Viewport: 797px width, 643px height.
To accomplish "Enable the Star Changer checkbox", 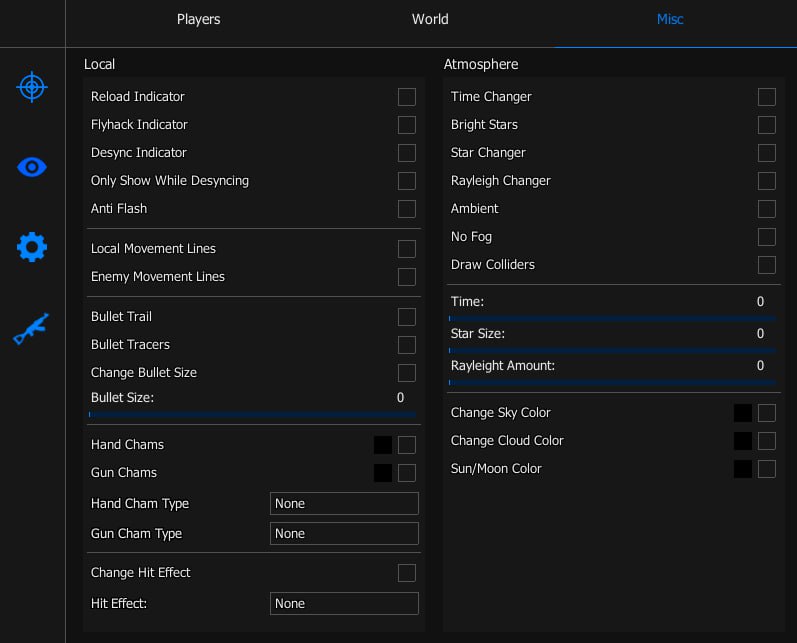I will 767,152.
